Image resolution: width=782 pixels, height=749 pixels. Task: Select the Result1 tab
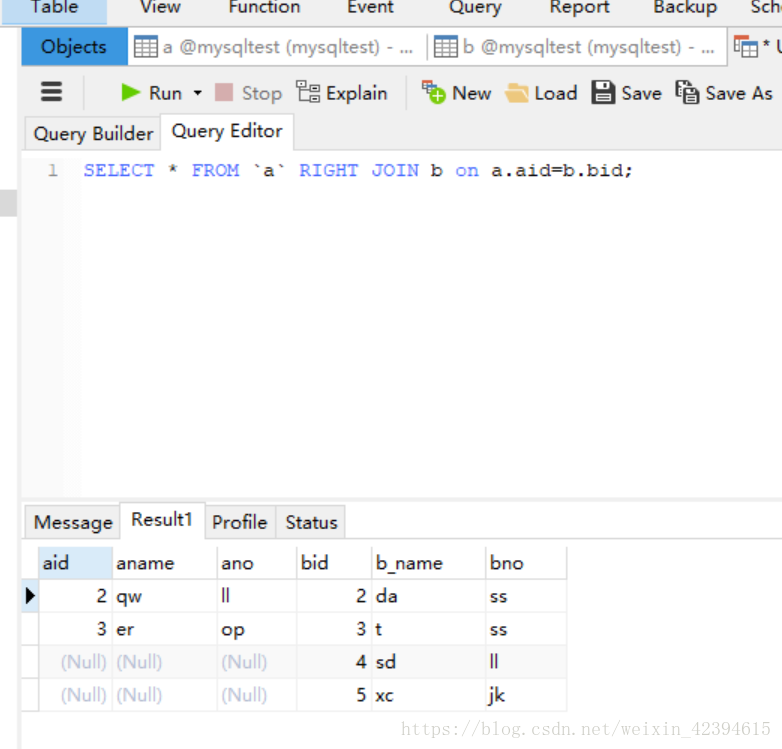click(162, 520)
